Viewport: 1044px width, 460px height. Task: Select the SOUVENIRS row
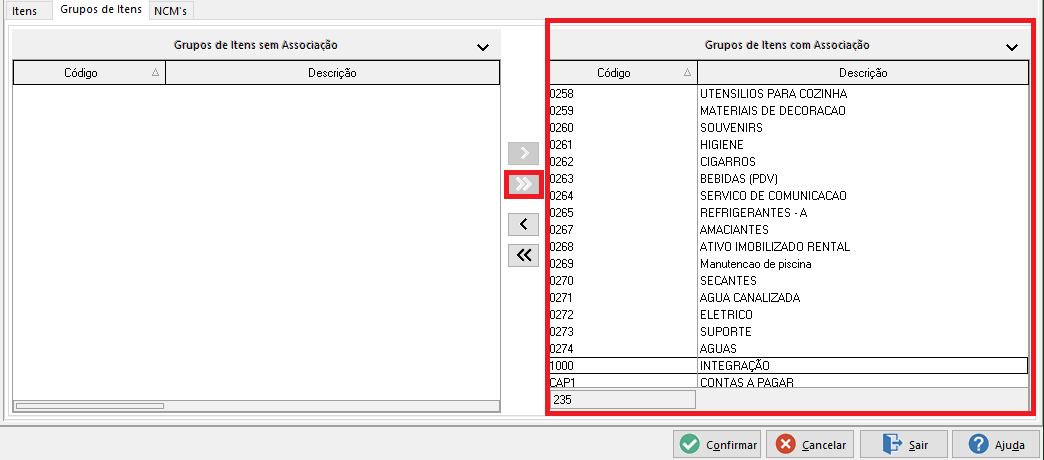[x=788, y=127]
